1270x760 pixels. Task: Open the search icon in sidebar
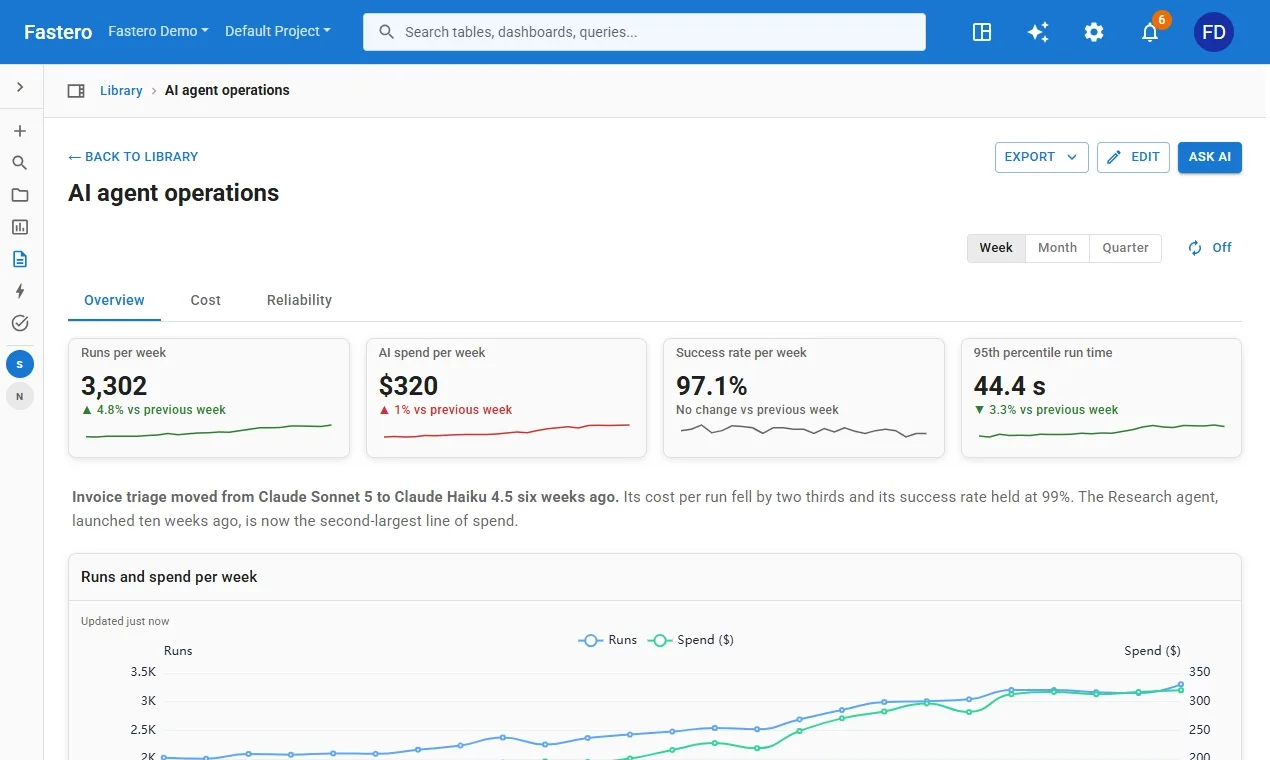(20, 163)
